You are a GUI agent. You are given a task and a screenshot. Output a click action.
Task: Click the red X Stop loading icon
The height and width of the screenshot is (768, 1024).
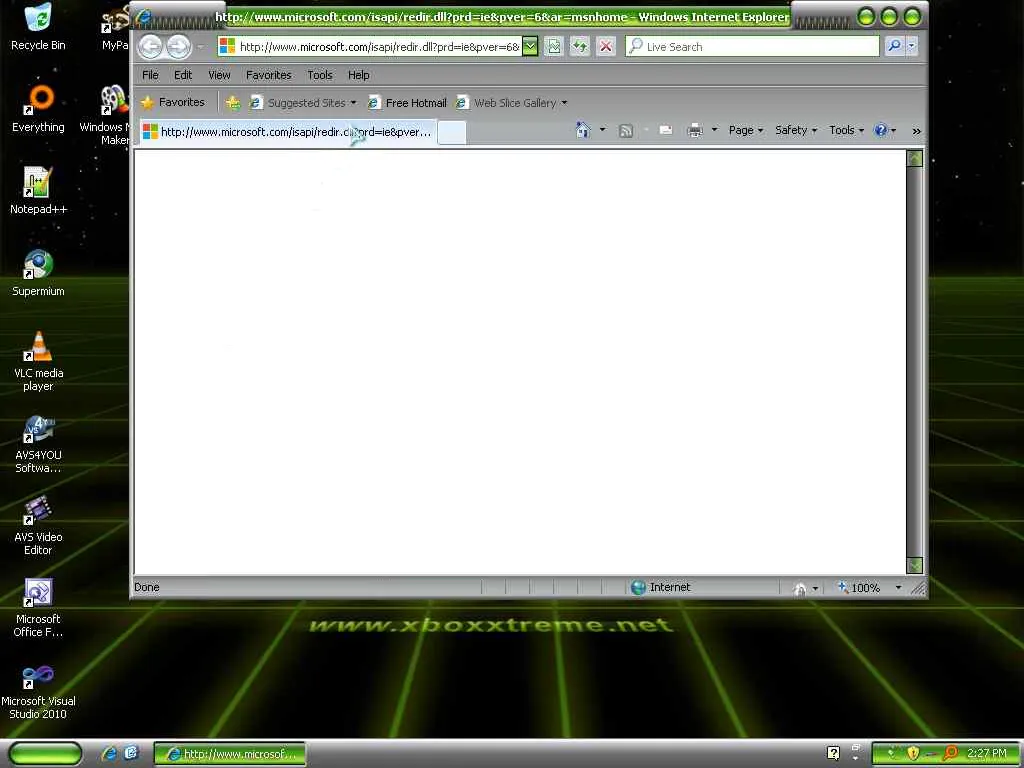coord(606,46)
